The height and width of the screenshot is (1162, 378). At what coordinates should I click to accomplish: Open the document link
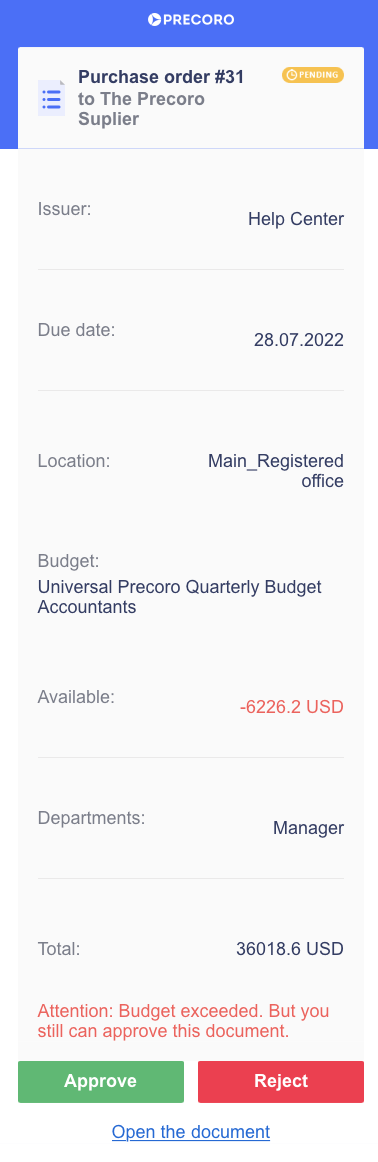[190, 1132]
